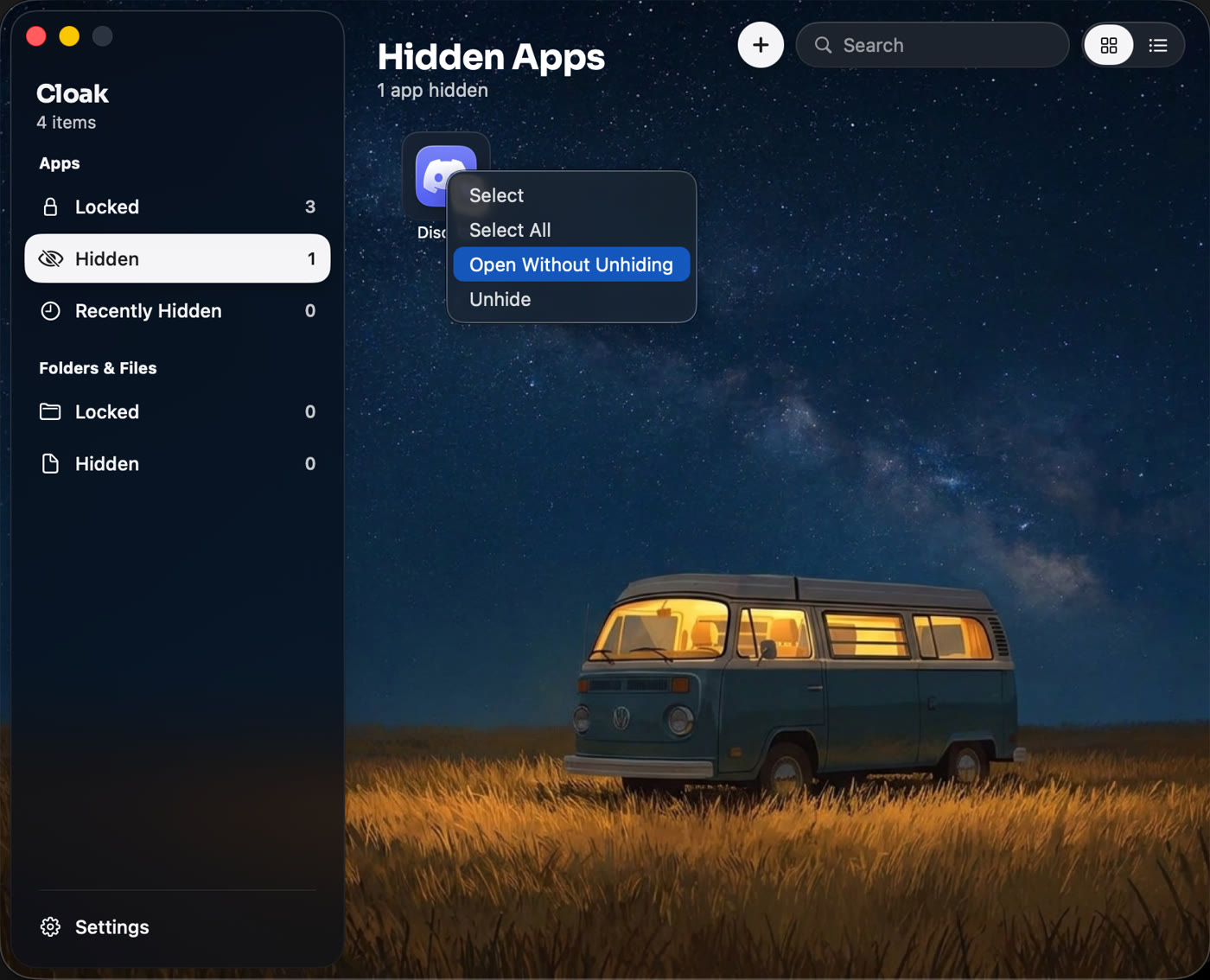Minimize the window with yellow button
Image resolution: width=1210 pixels, height=980 pixels.
tap(69, 36)
